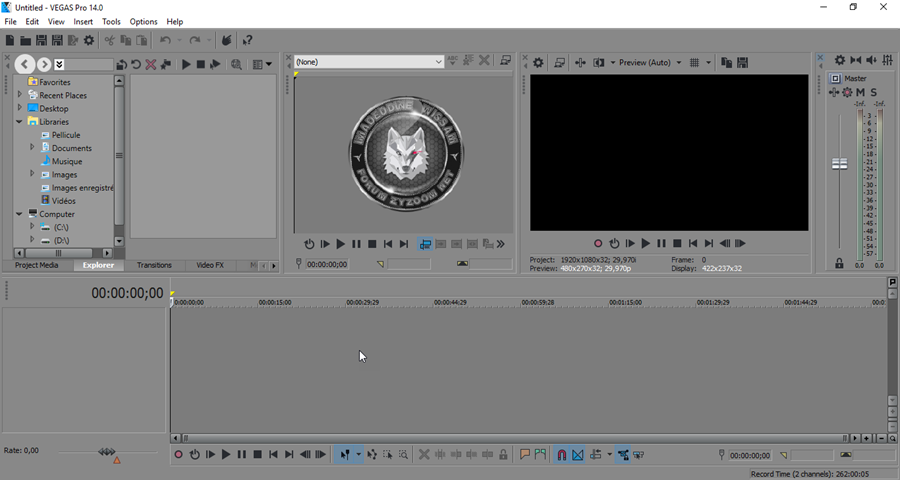The image size is (900, 480).
Task: Lock Master fader channels with padlock
Action: [x=839, y=264]
